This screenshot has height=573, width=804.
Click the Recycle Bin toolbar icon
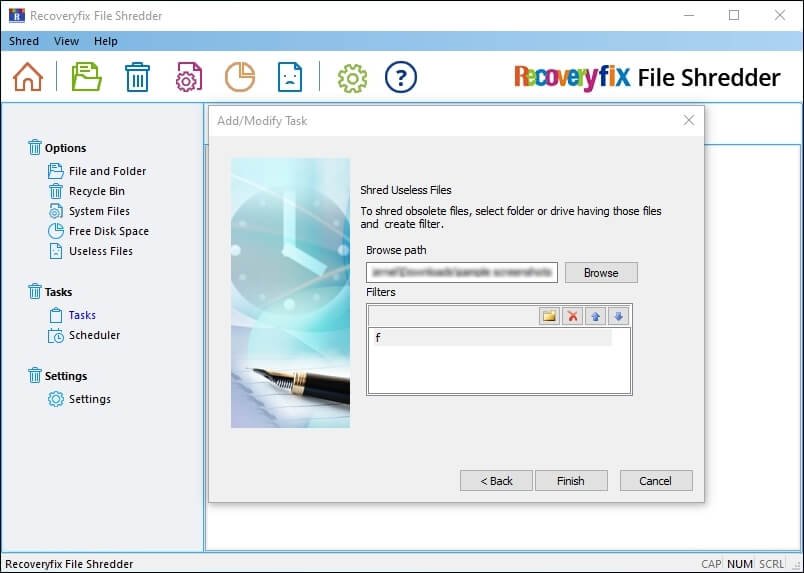click(137, 77)
